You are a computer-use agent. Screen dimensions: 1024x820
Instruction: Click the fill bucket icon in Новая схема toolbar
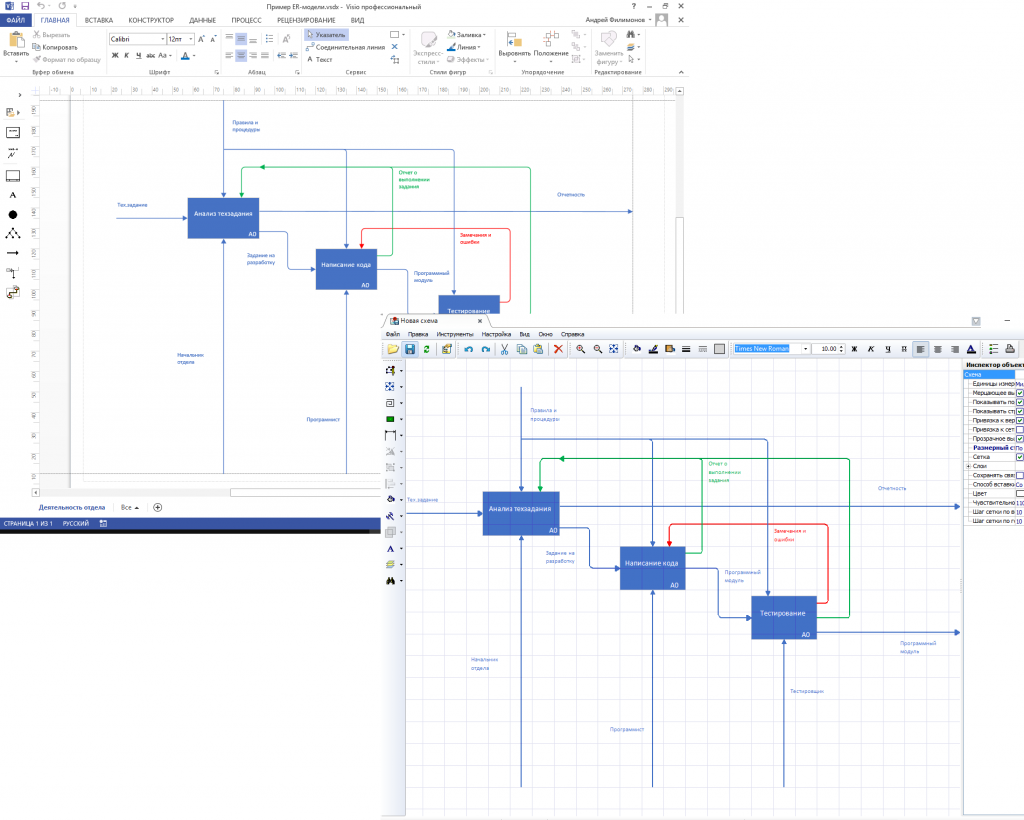coord(637,349)
